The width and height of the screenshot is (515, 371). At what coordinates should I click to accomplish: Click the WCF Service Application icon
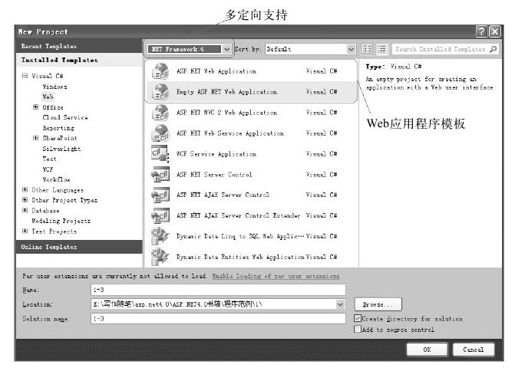point(160,154)
